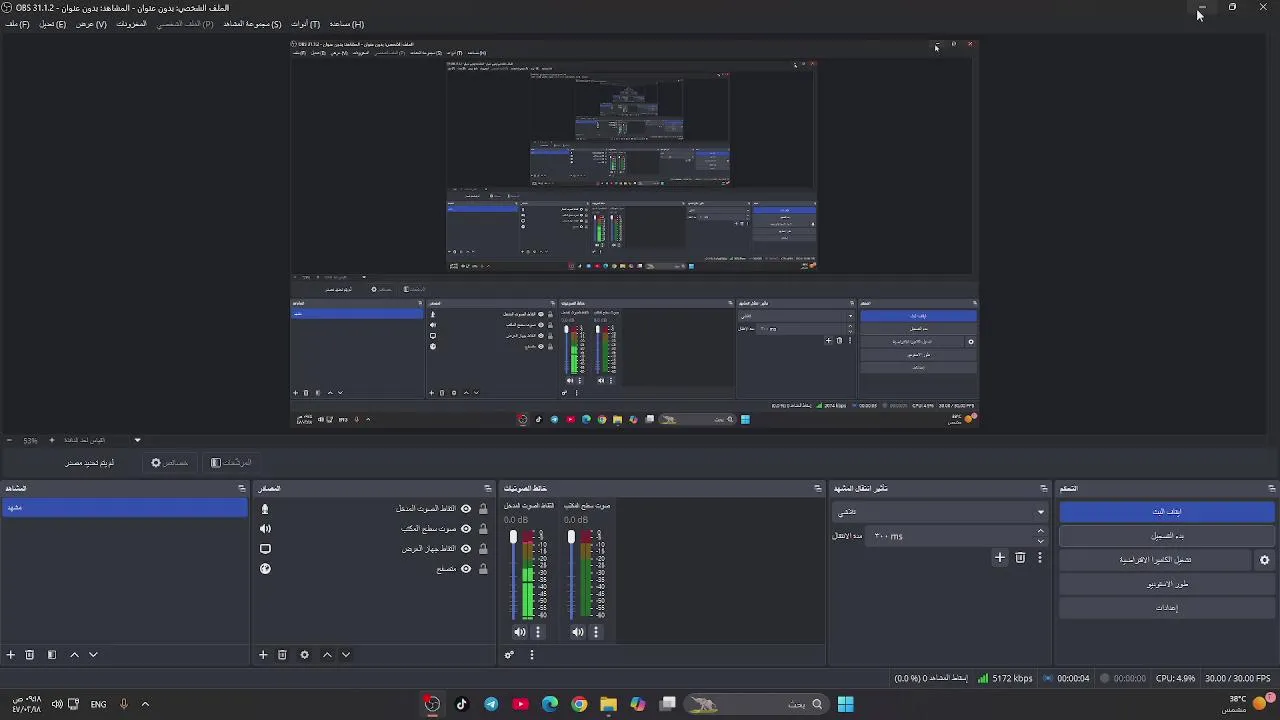Toggle visibility of desktop audio source

pyautogui.click(x=466, y=529)
